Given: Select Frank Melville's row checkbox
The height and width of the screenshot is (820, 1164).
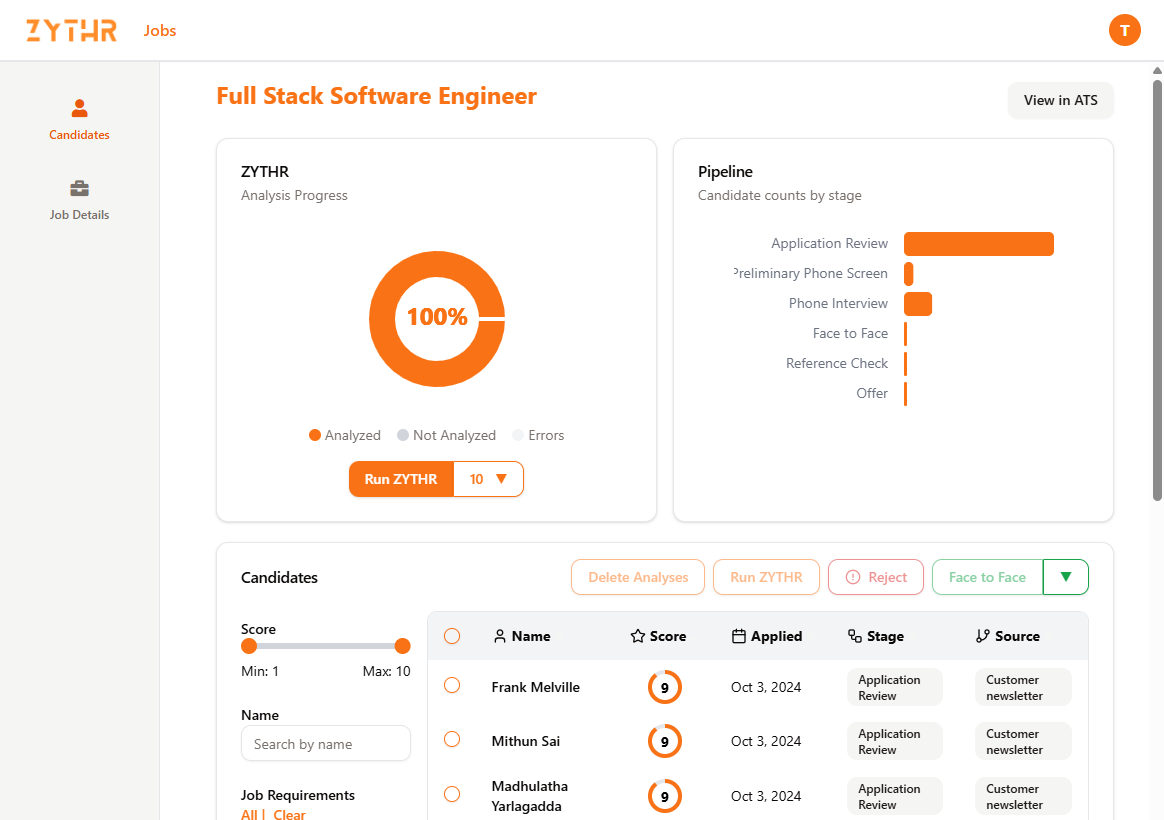Looking at the screenshot, I should [452, 685].
